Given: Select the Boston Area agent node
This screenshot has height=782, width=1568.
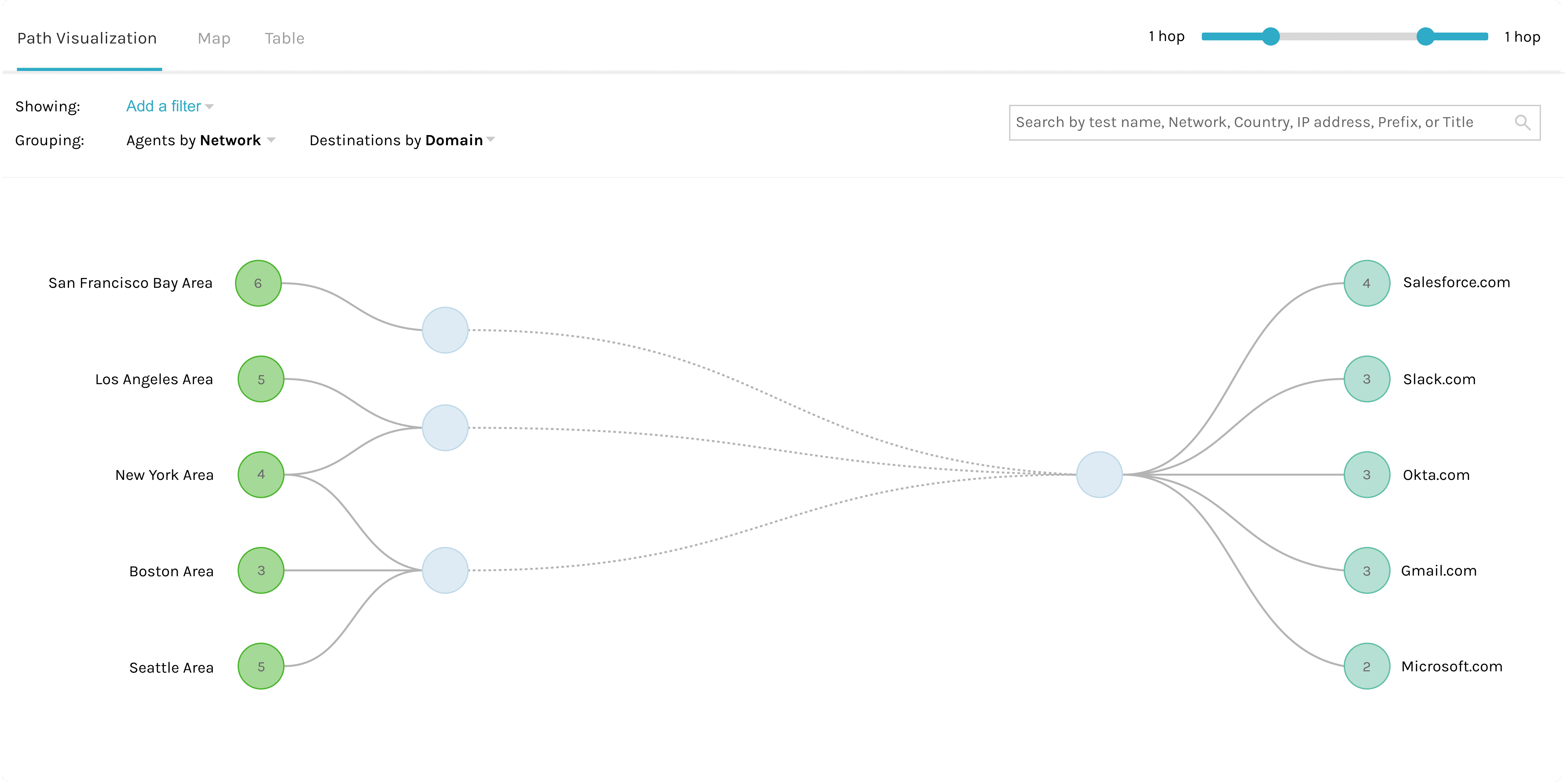Looking at the screenshot, I should [260, 570].
